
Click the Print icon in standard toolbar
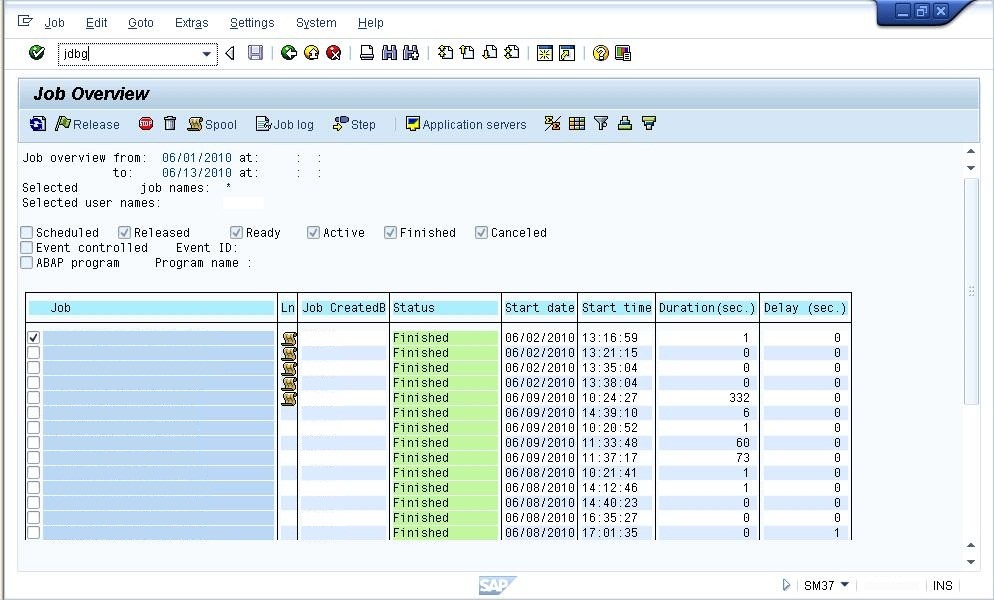point(366,53)
